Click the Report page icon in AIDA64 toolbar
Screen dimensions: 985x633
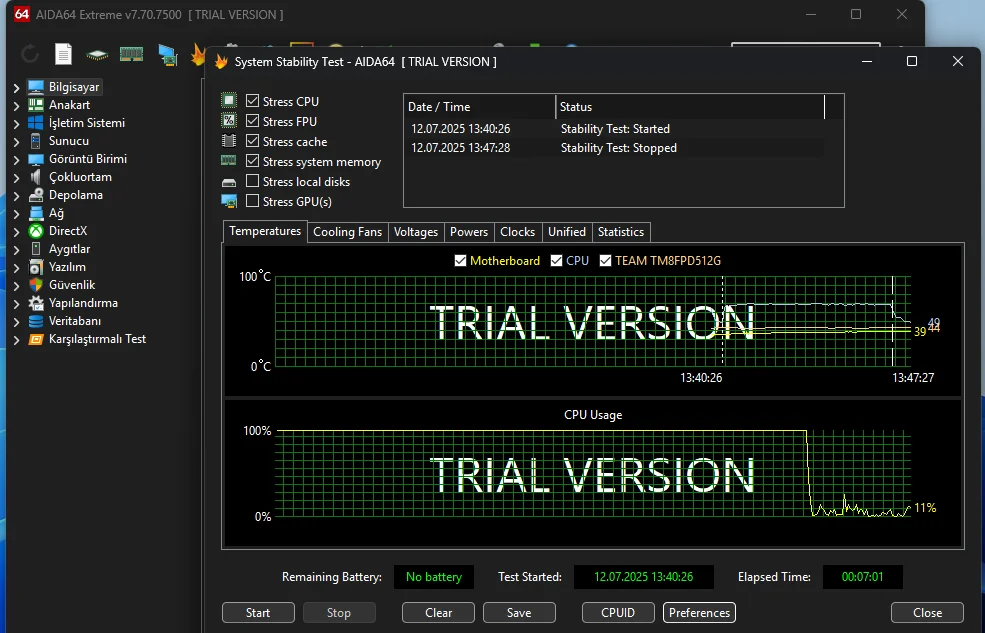(x=63, y=54)
